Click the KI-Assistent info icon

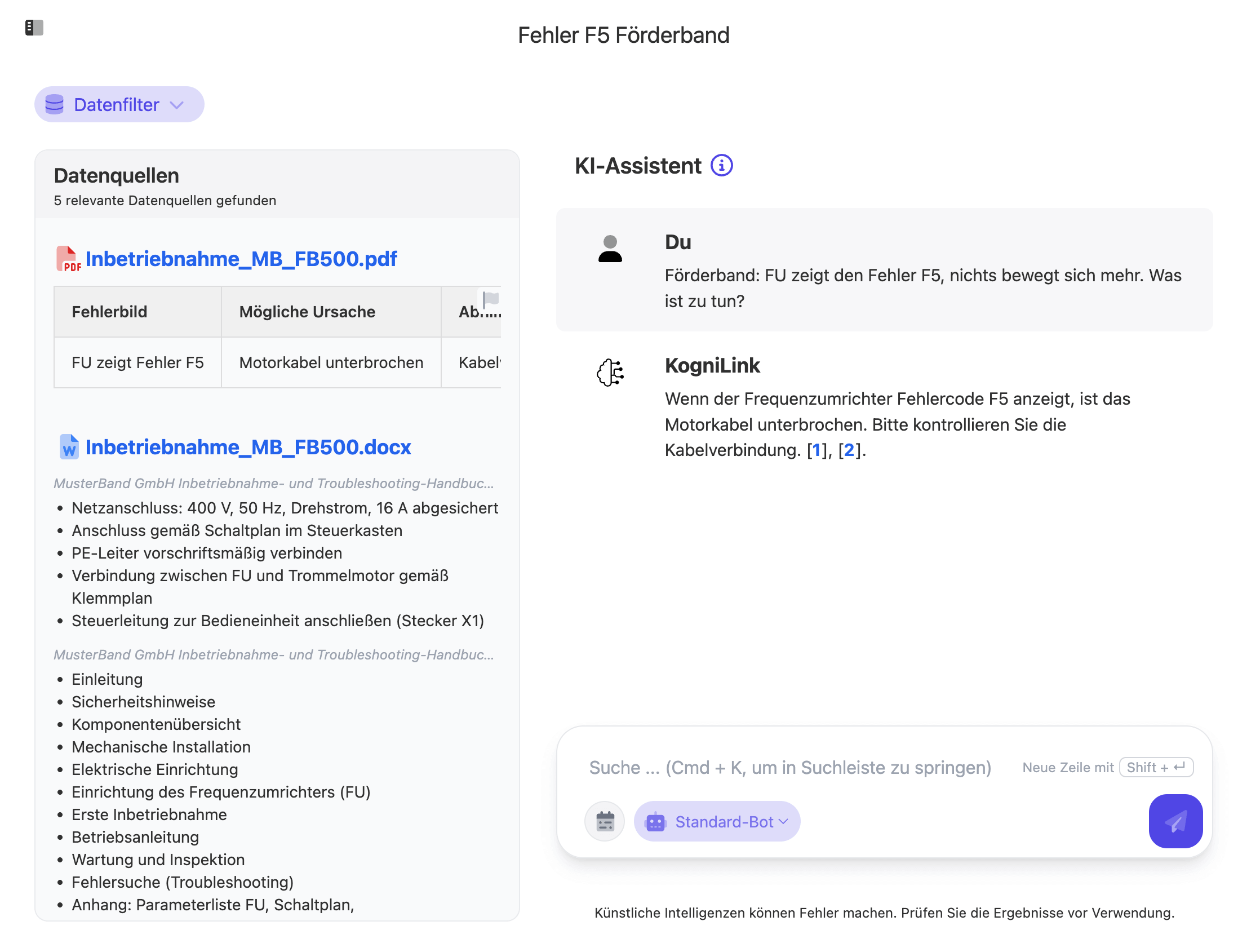pos(721,166)
